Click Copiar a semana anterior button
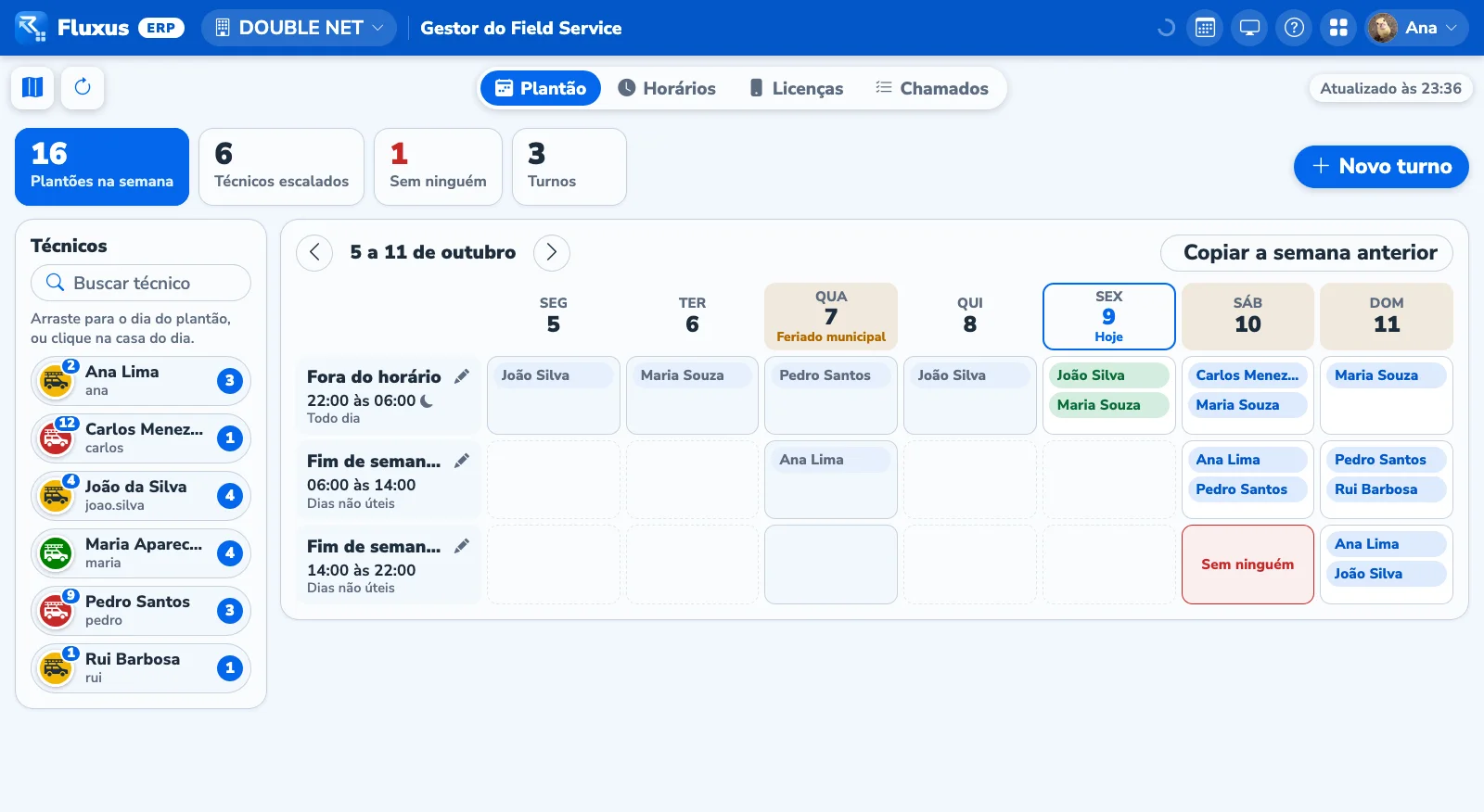The image size is (1484, 812). 1307,252
